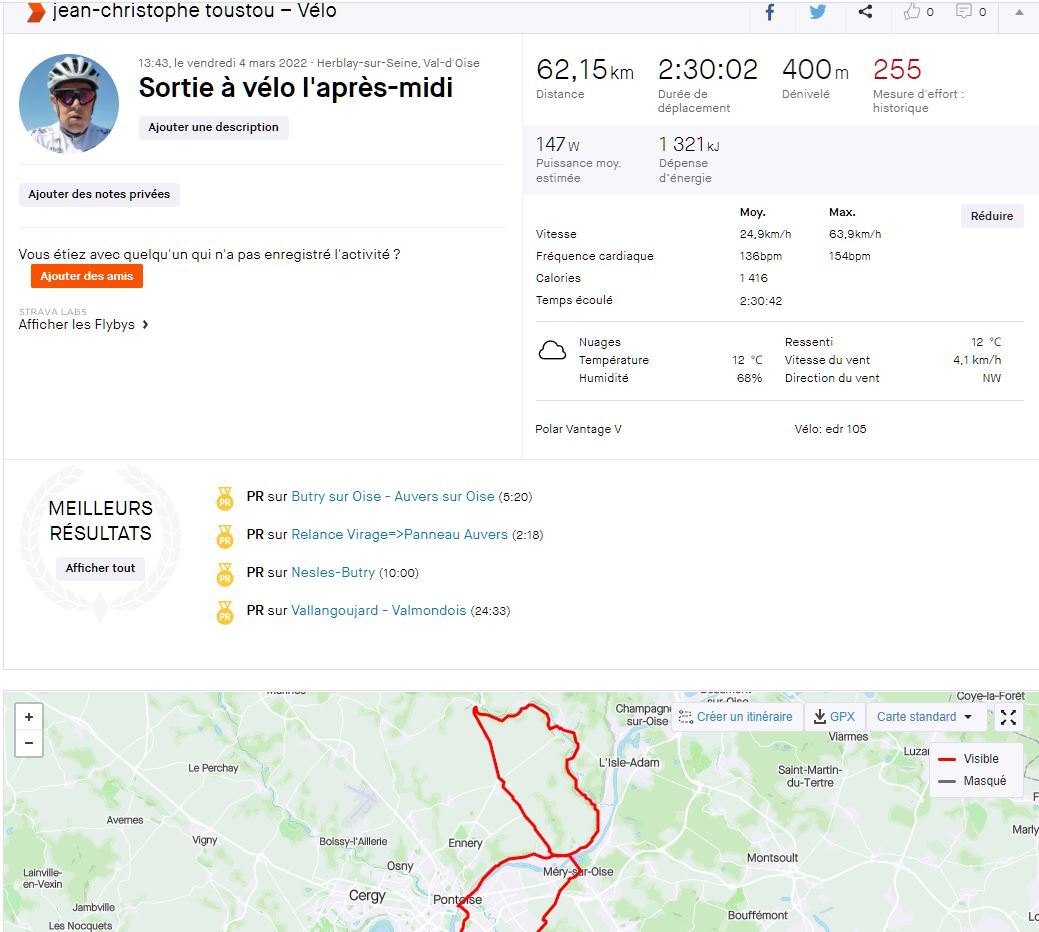The image size is (1039, 932).
Task: Expand Afficher les Flybys
Action: (84, 325)
